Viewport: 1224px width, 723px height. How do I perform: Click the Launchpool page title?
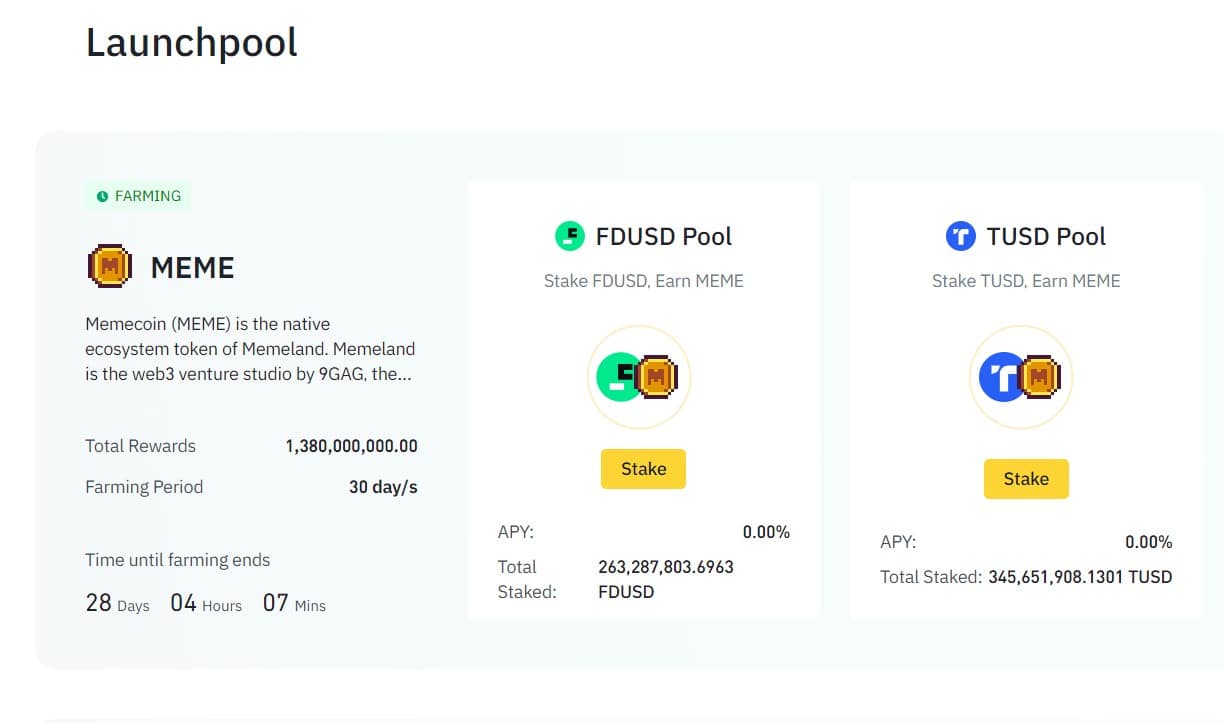190,42
